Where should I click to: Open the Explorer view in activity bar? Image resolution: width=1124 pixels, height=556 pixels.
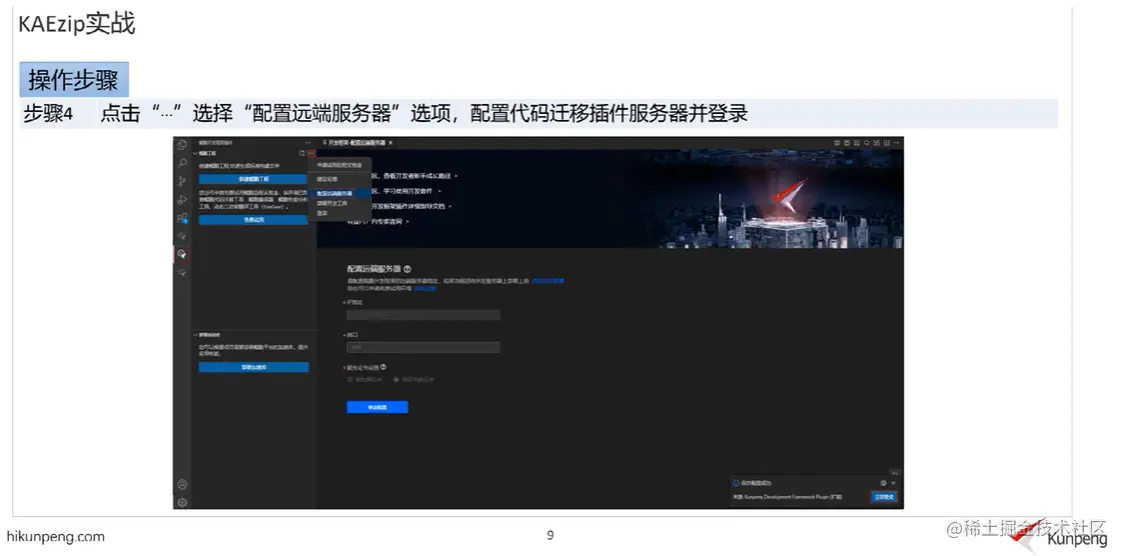[x=182, y=145]
